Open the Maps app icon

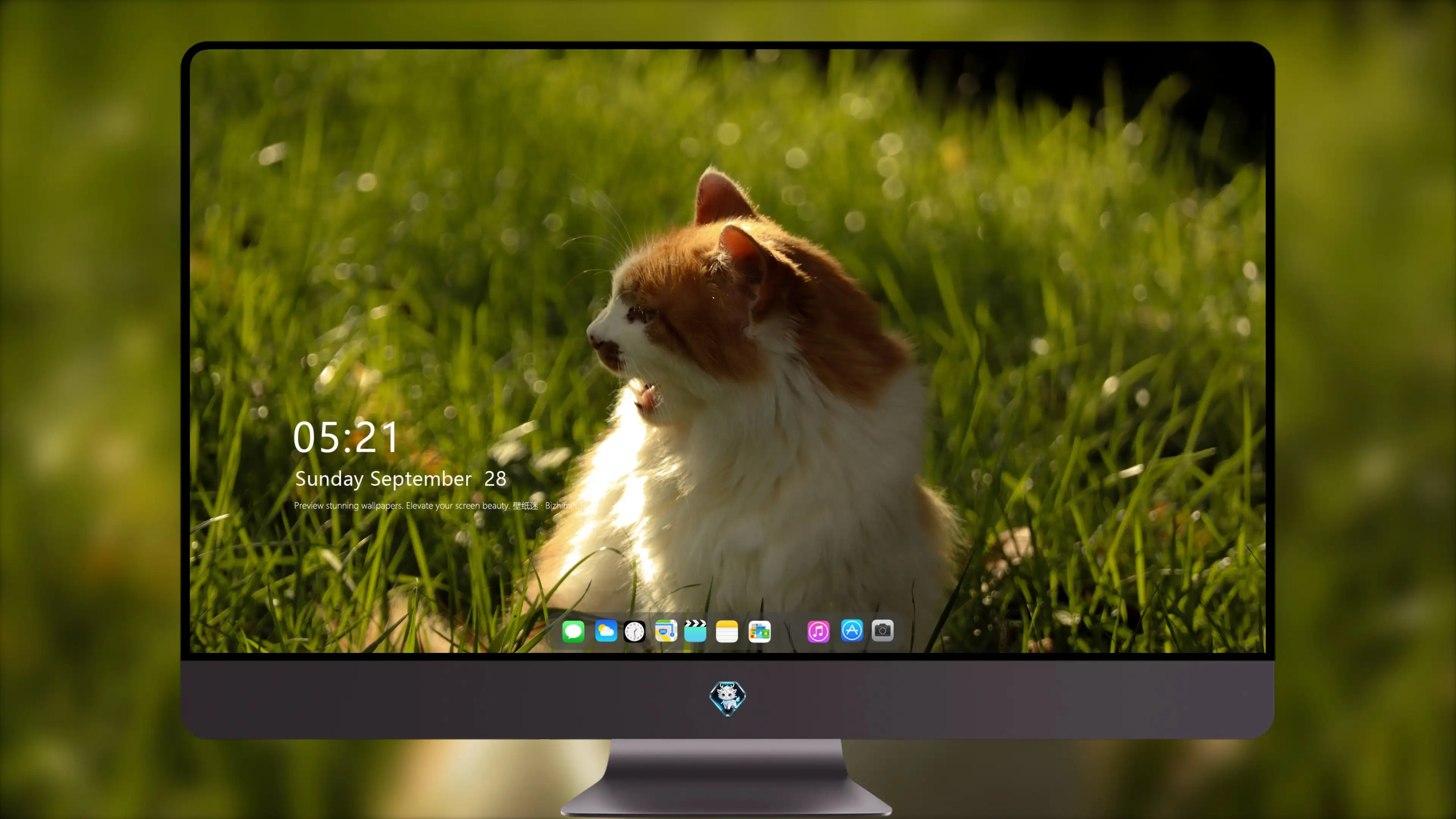[x=666, y=631]
